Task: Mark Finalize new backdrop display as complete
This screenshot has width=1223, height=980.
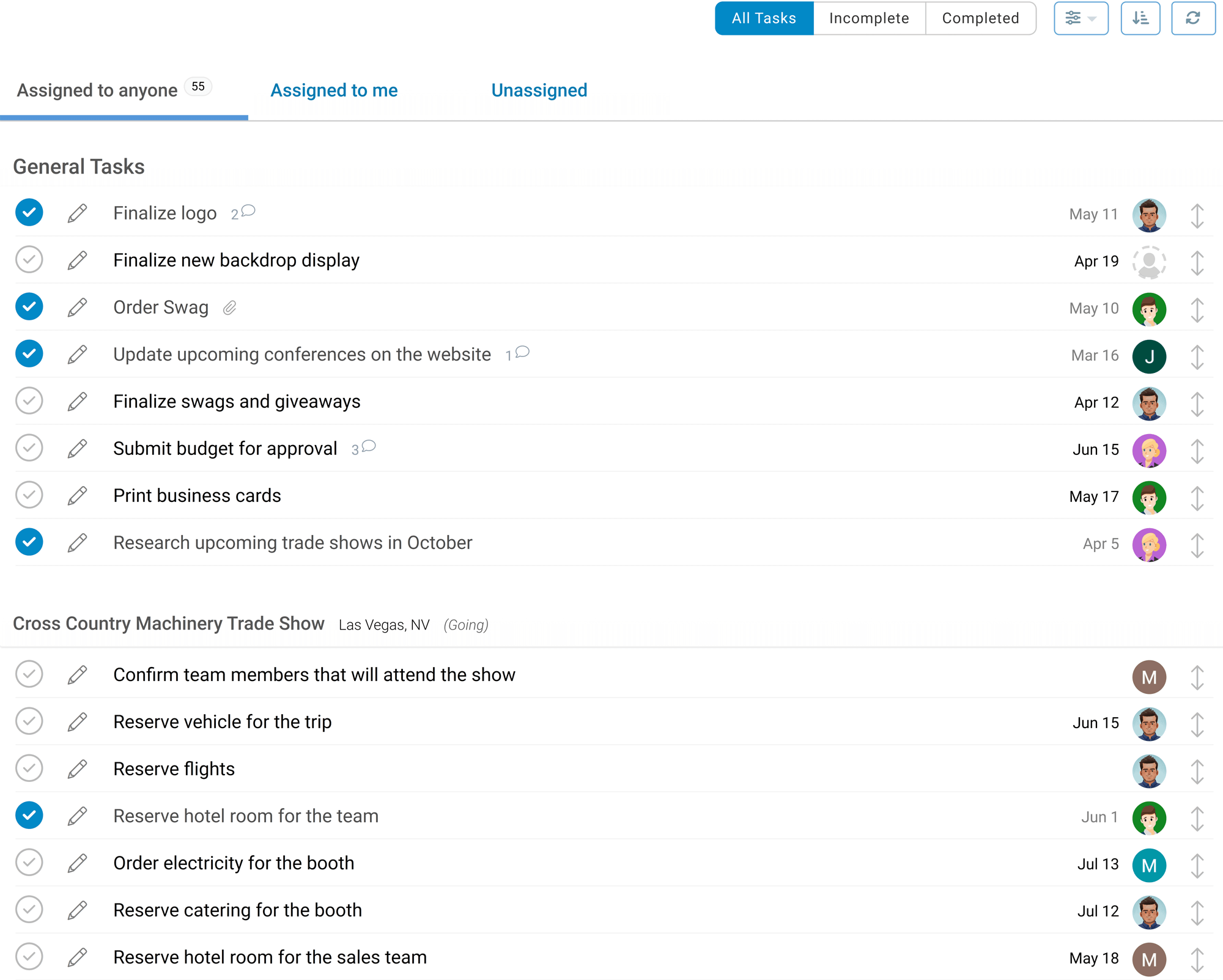Action: 29,260
